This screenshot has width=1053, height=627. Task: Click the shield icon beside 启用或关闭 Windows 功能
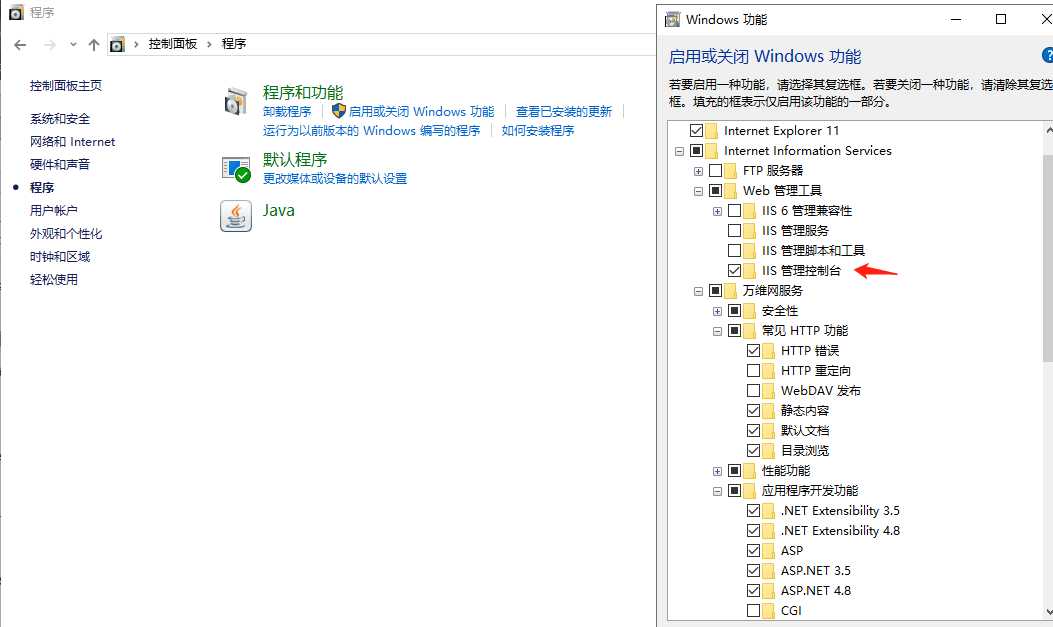[338, 111]
